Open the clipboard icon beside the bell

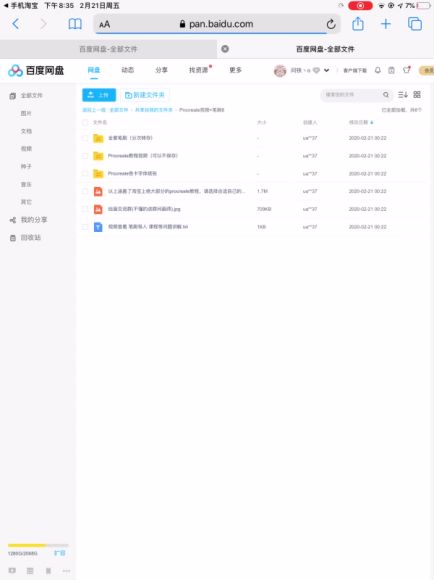pyautogui.click(x=391, y=70)
